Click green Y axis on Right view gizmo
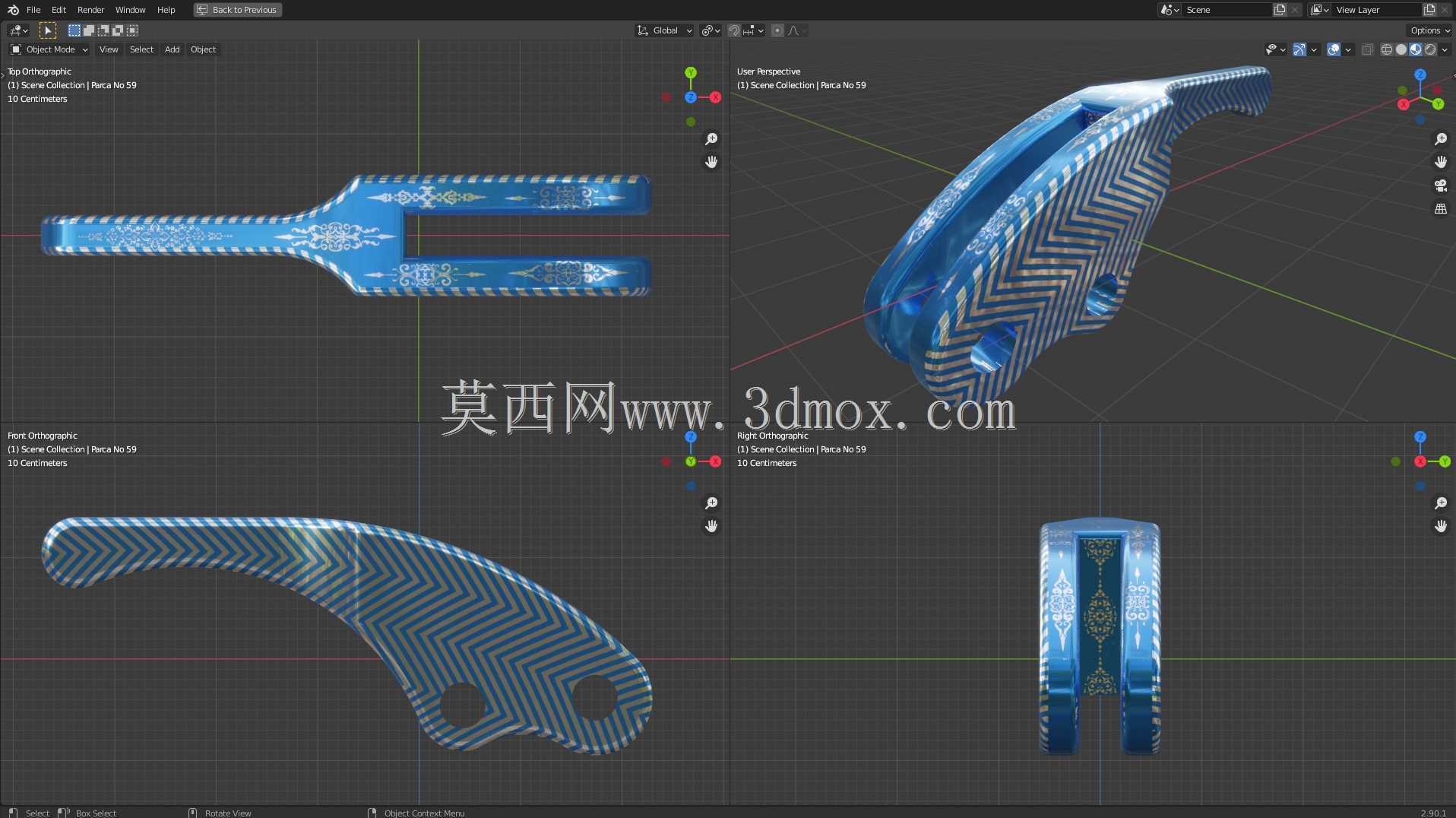 tap(1445, 461)
